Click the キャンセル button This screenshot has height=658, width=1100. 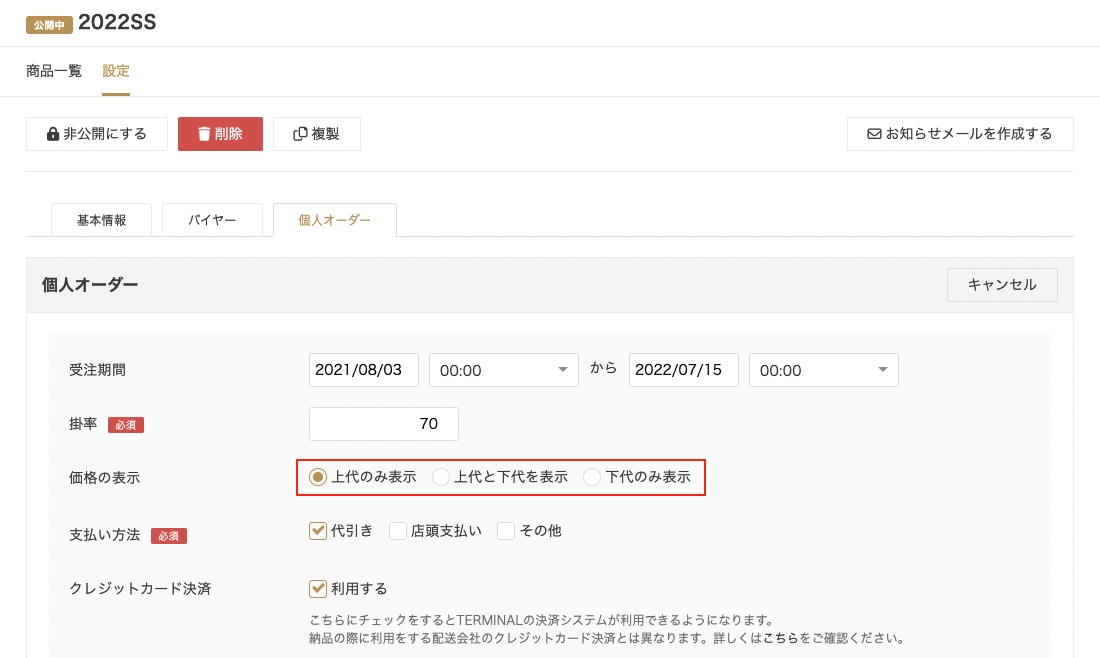click(1001, 284)
